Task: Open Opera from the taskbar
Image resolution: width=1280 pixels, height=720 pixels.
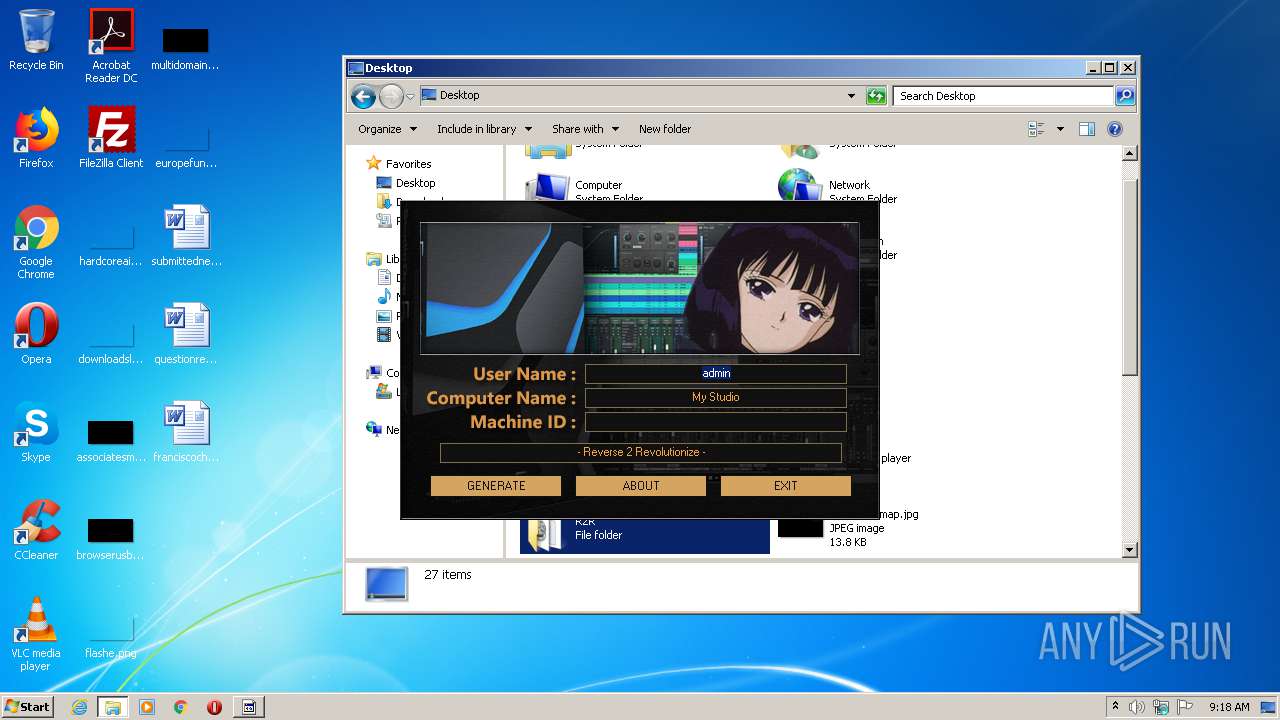Action: point(214,707)
